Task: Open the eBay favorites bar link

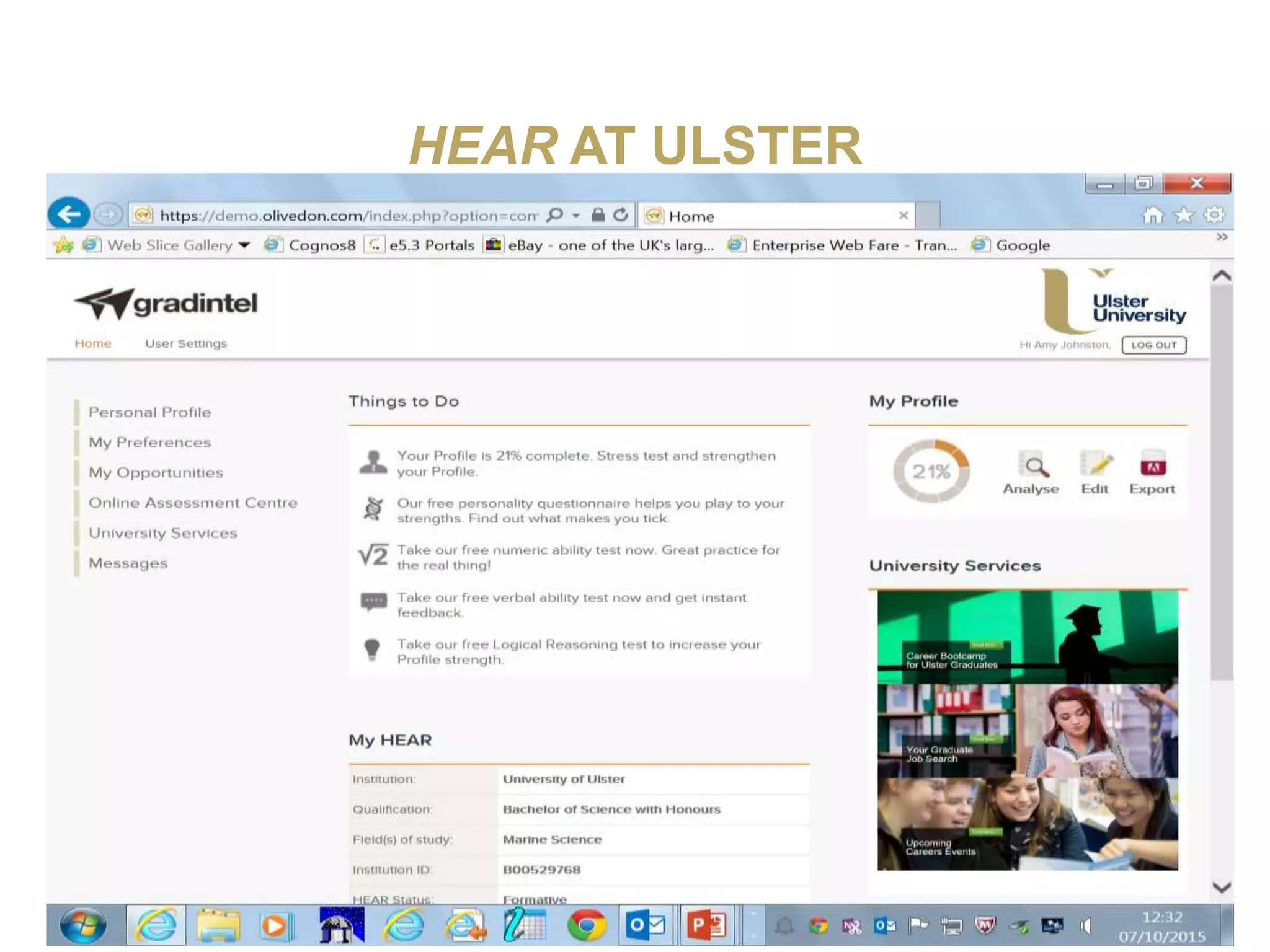Action: tap(600, 245)
